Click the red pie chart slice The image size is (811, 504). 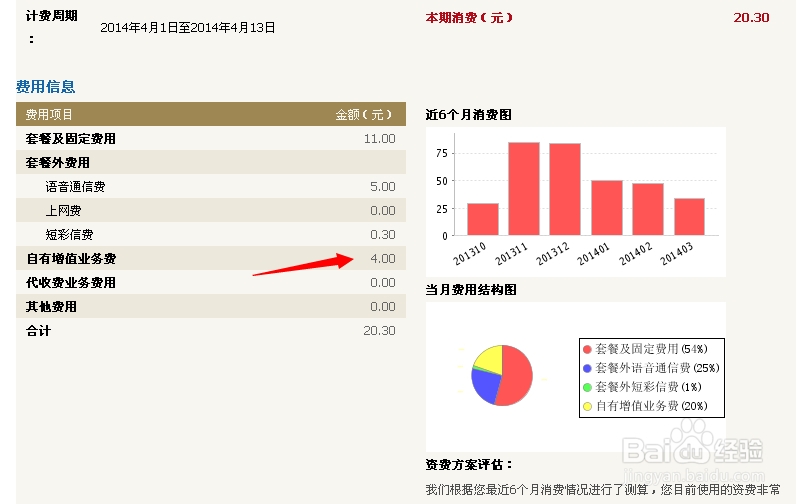coord(518,375)
